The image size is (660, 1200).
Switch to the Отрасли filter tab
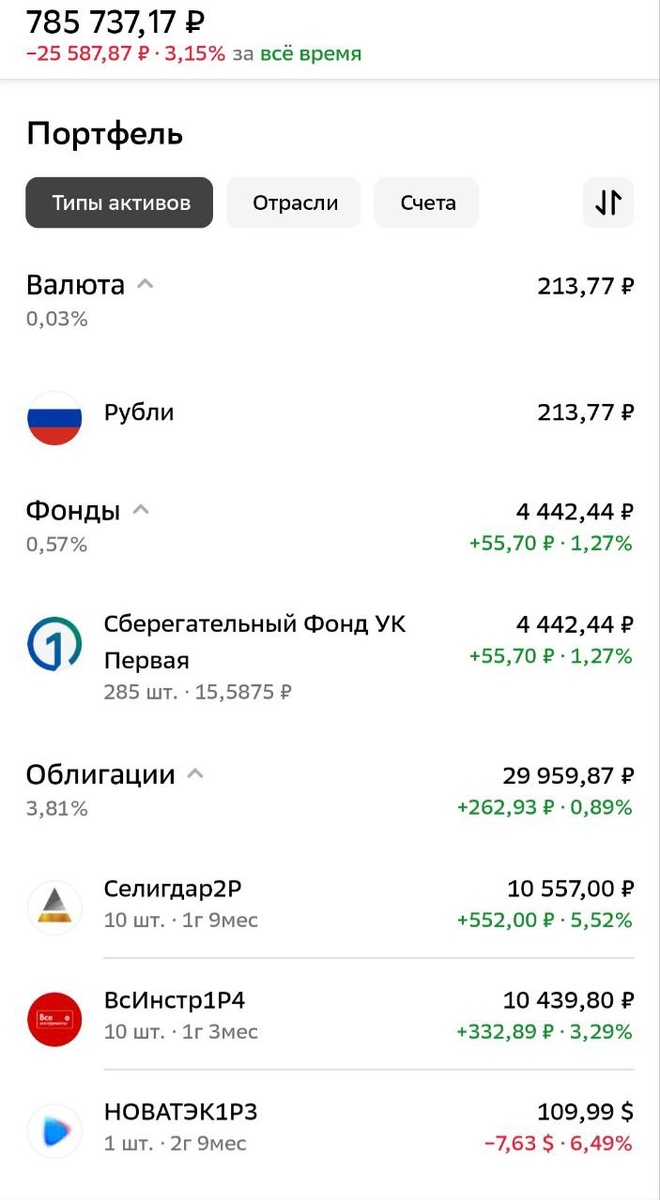pyautogui.click(x=293, y=202)
